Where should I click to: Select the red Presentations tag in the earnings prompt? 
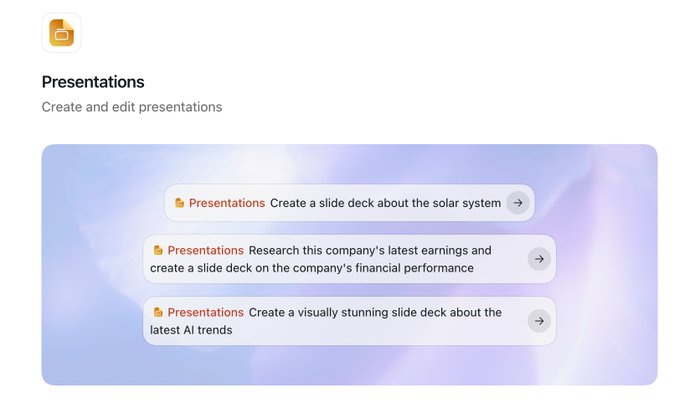click(206, 250)
